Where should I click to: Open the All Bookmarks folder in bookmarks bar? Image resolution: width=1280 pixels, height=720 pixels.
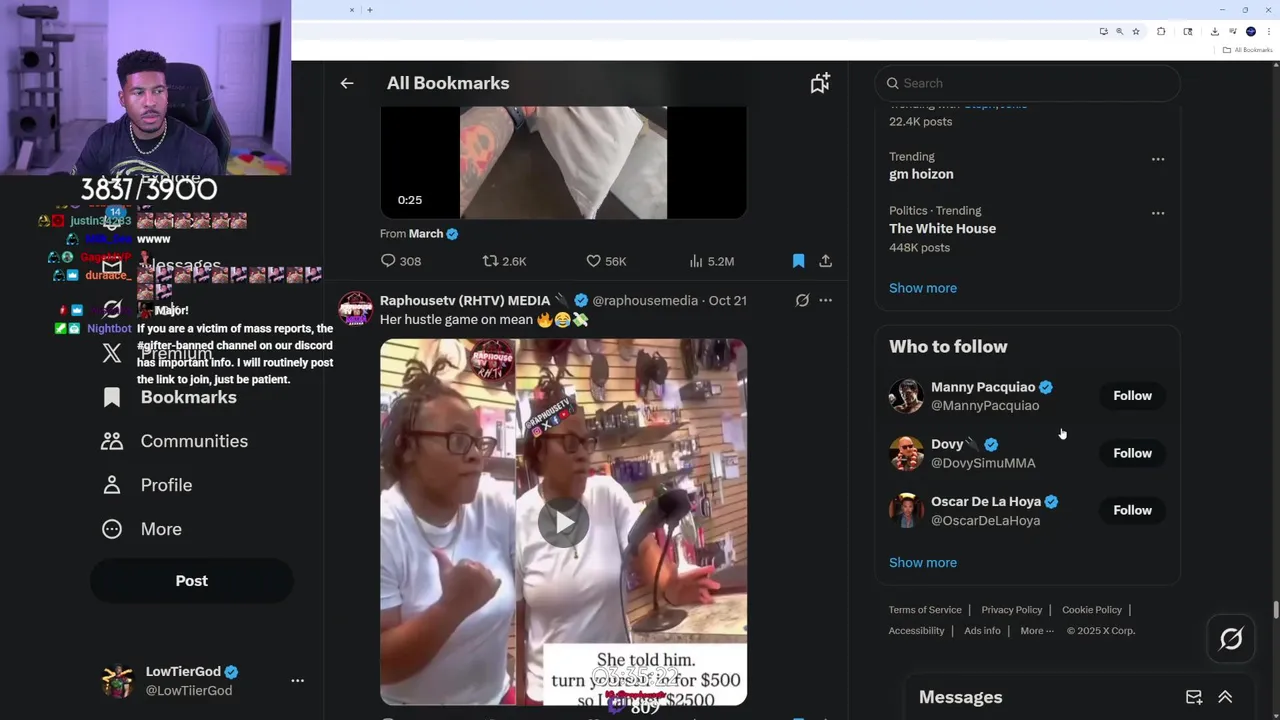pos(1247,50)
